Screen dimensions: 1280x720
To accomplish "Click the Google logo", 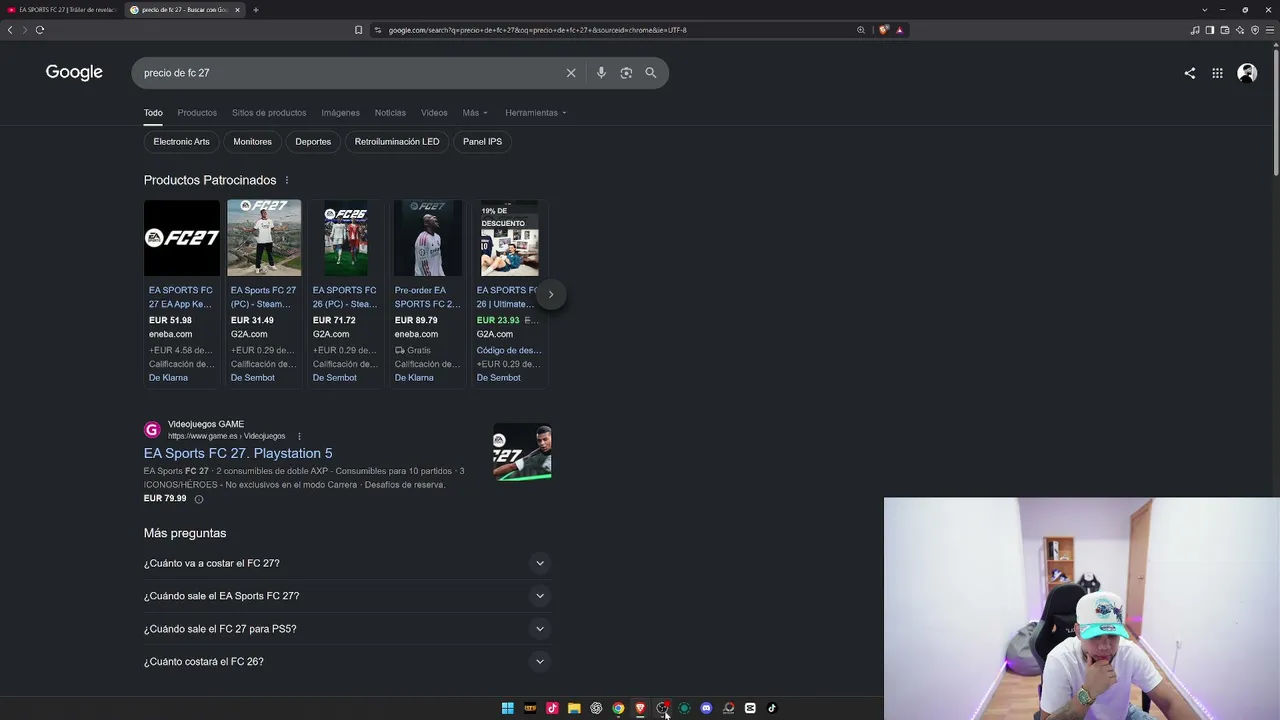I will [74, 72].
